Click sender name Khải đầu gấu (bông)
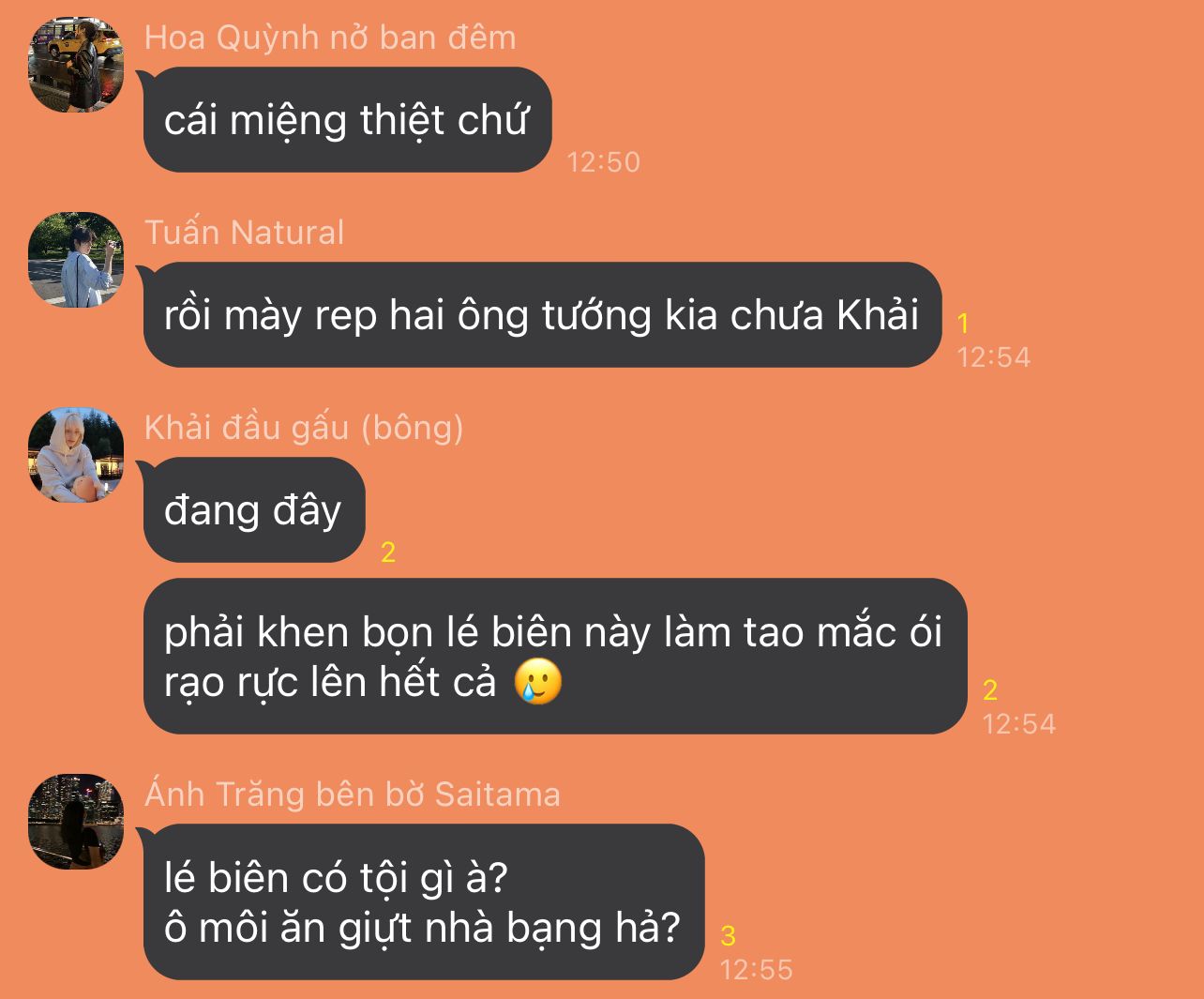This screenshot has height=999, width=1204. 304,428
